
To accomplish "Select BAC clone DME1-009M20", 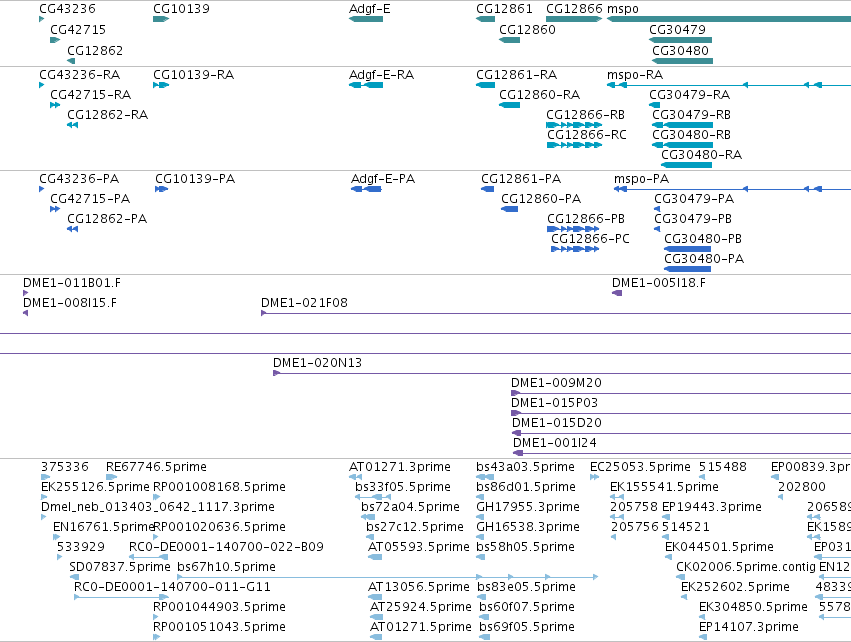I will [556, 383].
